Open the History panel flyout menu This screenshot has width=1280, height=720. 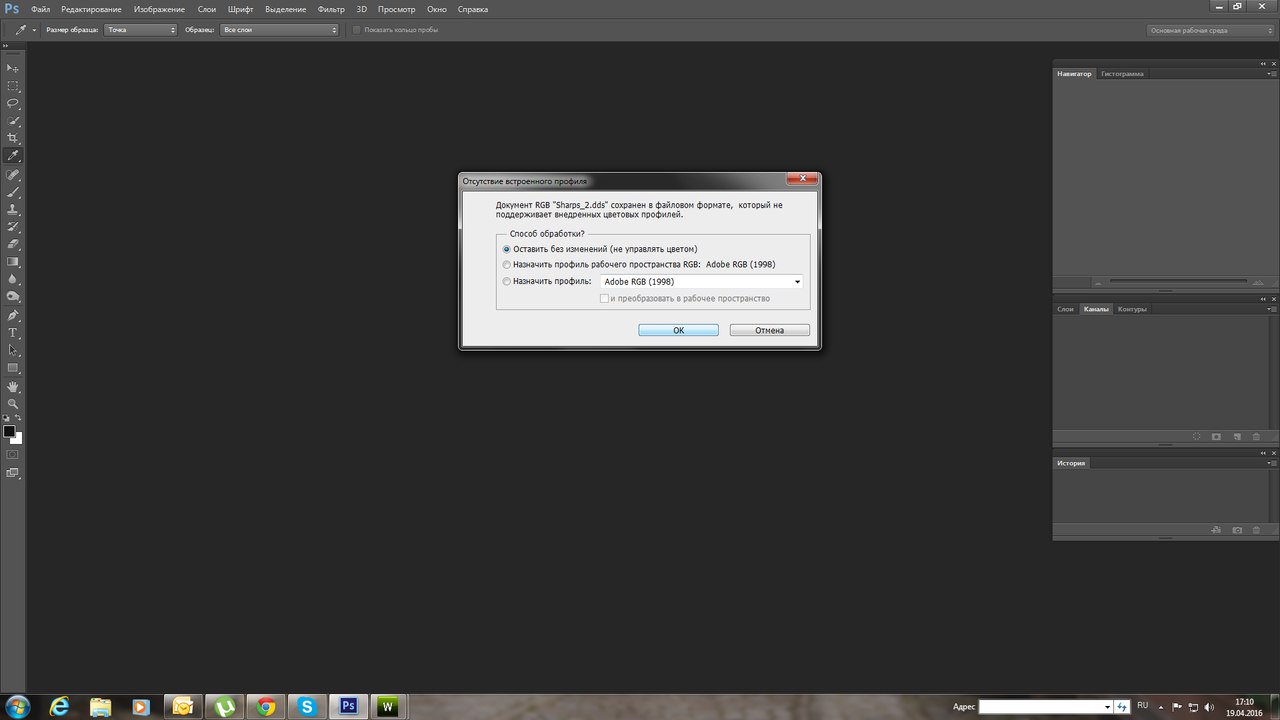(x=1271, y=463)
